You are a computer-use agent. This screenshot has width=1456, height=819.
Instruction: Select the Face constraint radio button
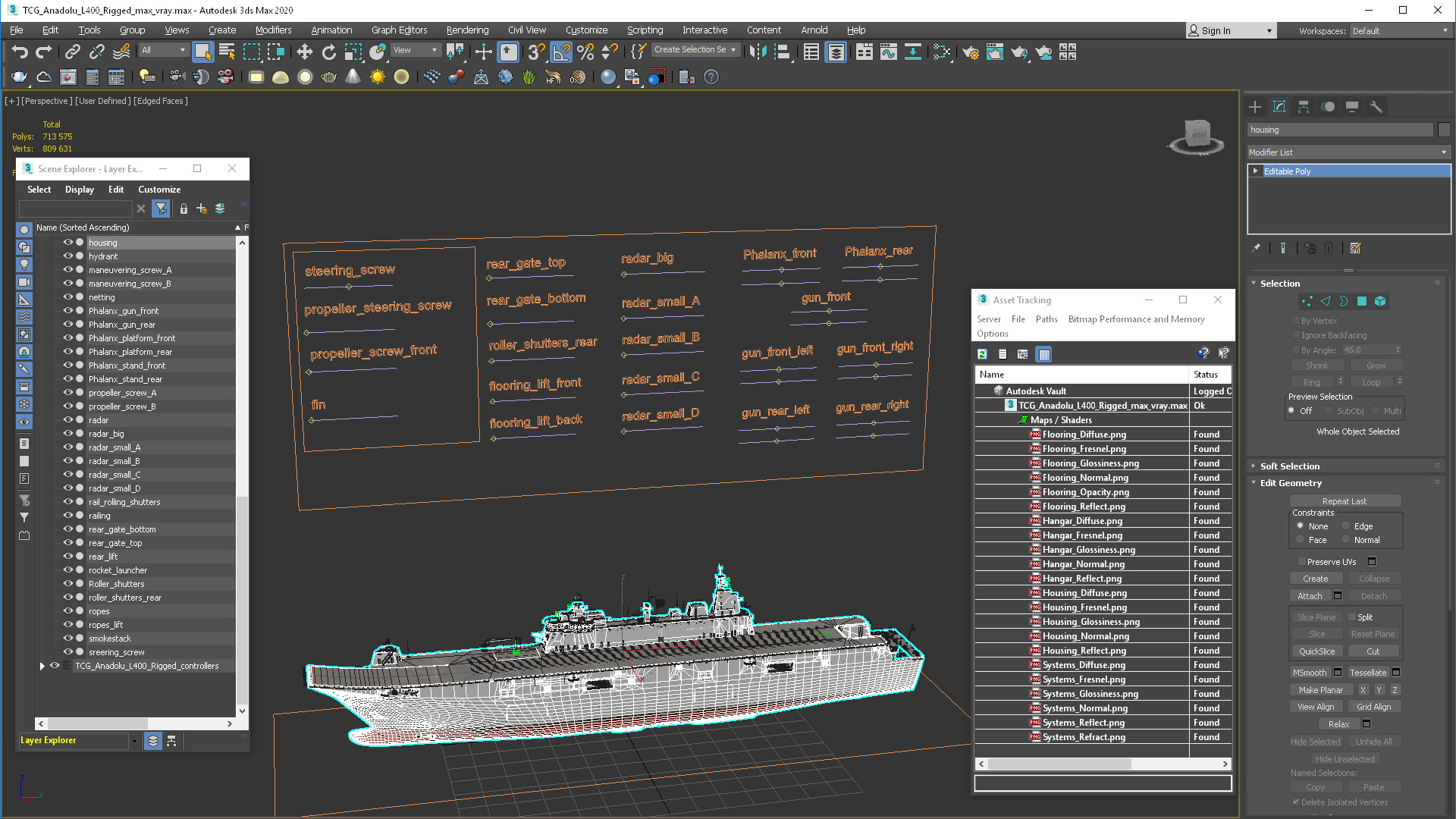(x=1301, y=540)
